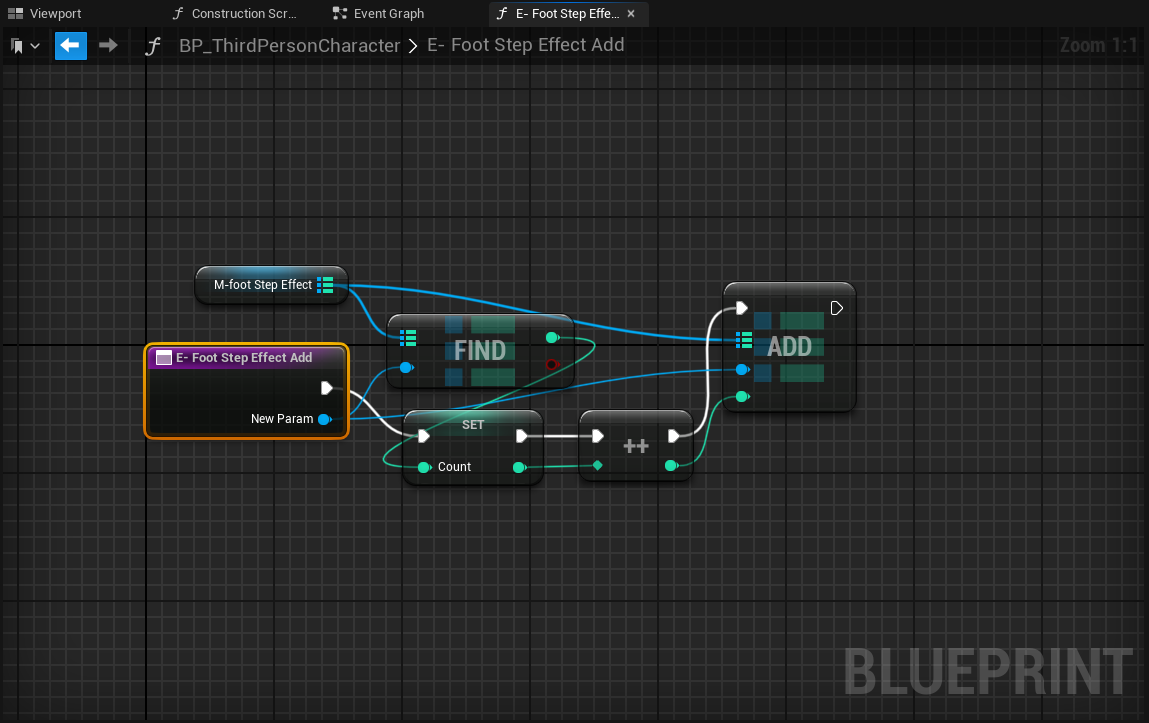Click ADD node map target input pin

[744, 340]
